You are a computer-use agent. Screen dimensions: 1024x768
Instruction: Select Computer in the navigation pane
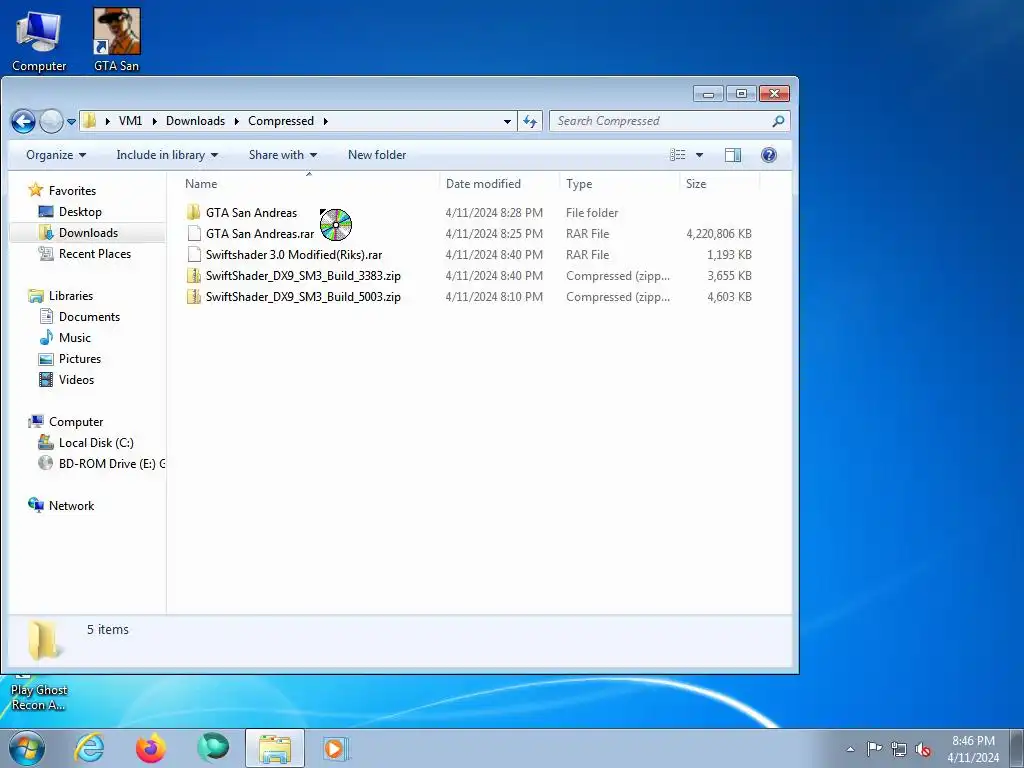76,422
